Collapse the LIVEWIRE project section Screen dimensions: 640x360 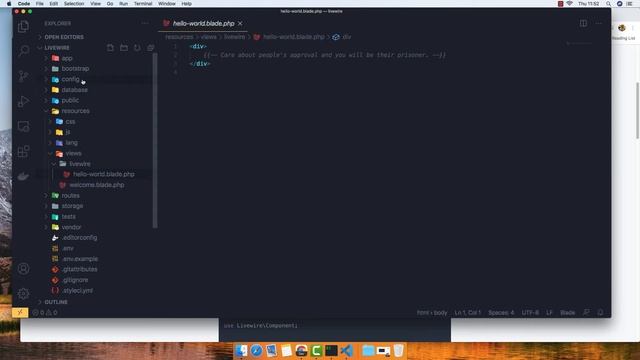57,48
